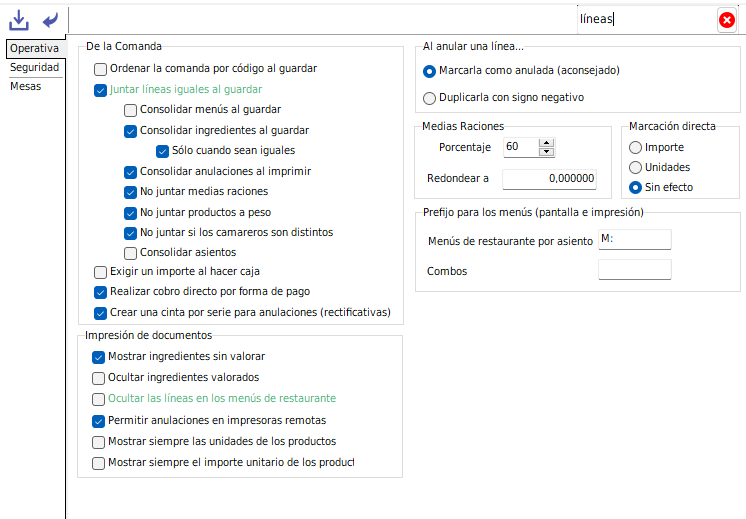
Task: Toggle Realizar cobro directo por forma de pago
Action: 100,292
